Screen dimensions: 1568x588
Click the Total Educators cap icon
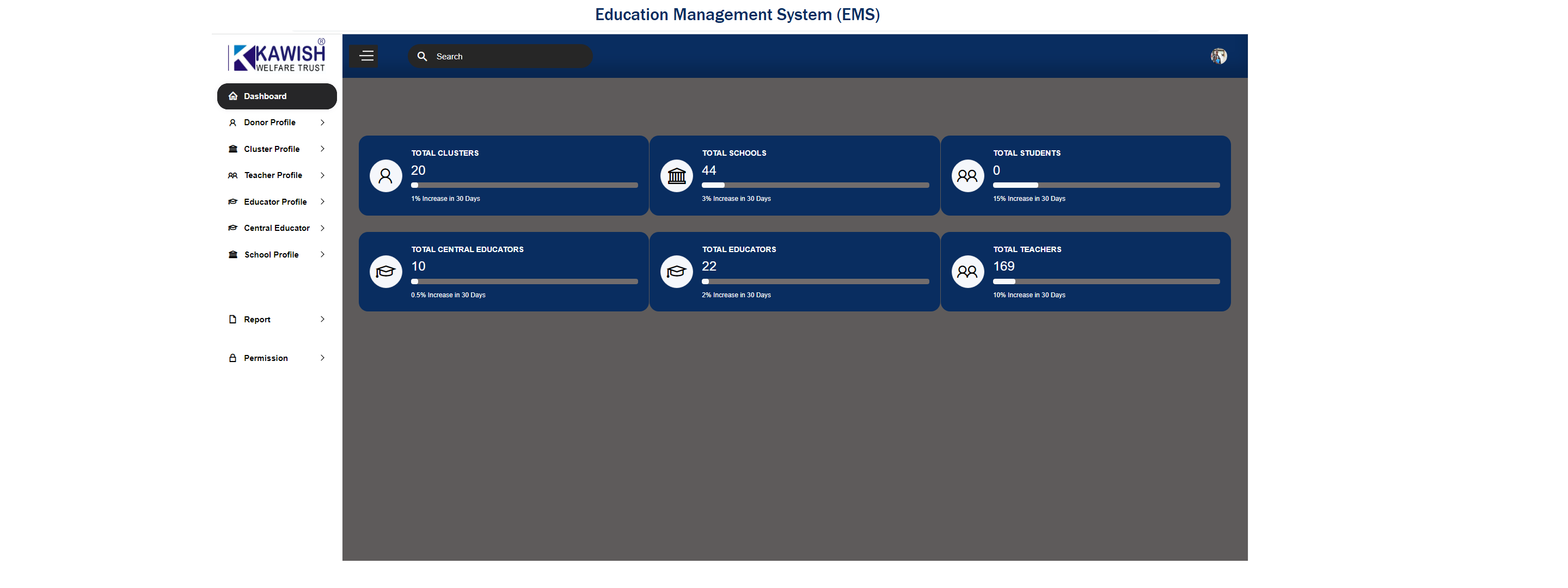click(676, 272)
